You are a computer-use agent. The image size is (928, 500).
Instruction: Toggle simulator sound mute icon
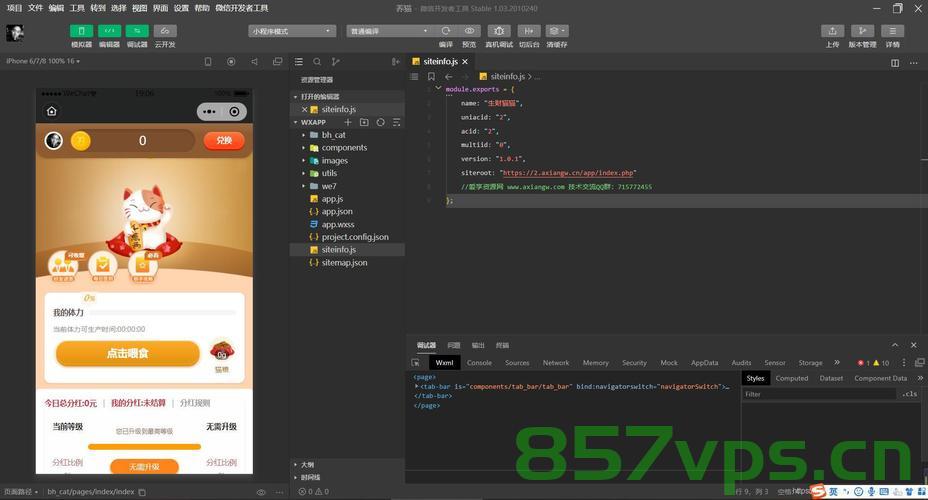pyautogui.click(x=254, y=62)
